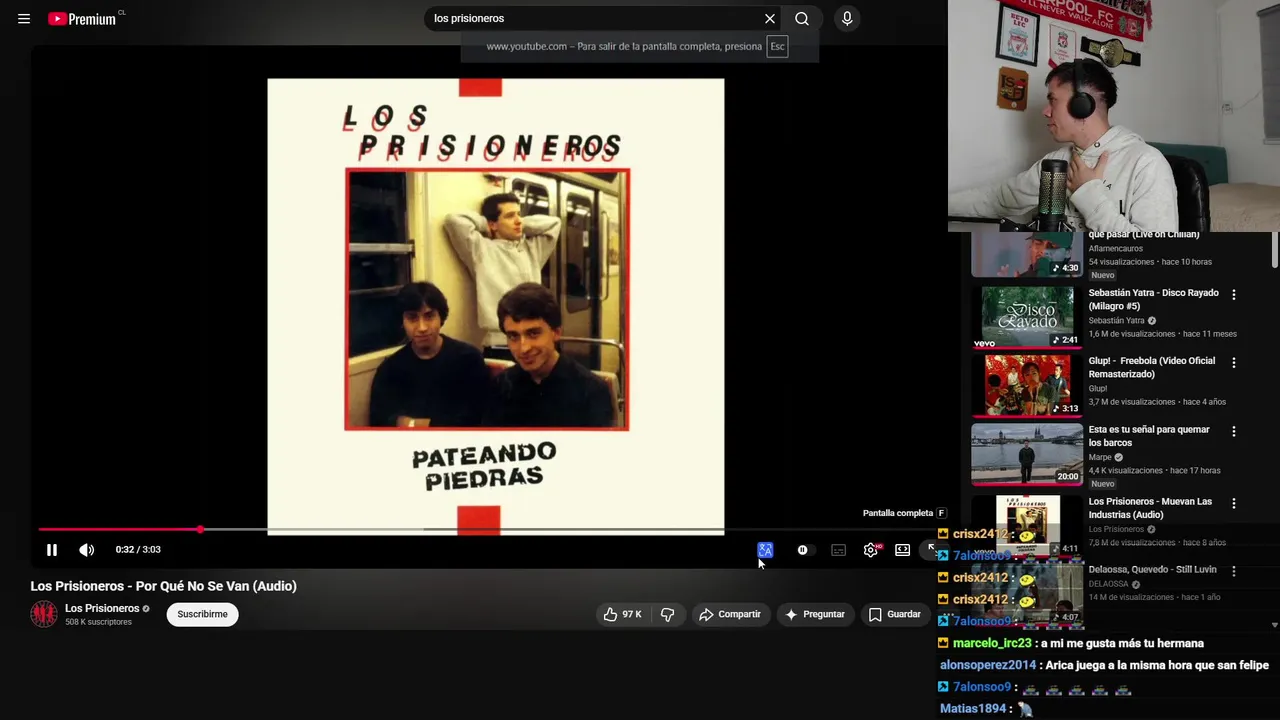Click the Guardar save button
1280x720 pixels.
[x=894, y=614]
